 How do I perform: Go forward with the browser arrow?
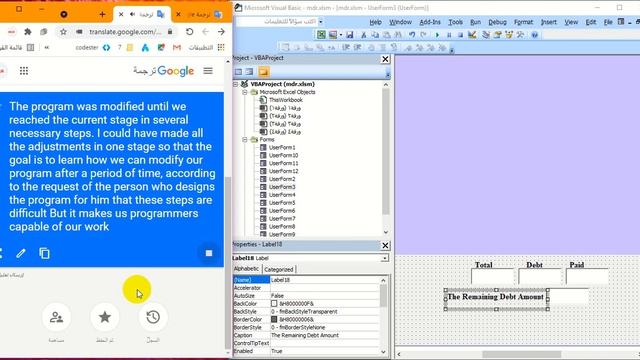click(221, 31)
